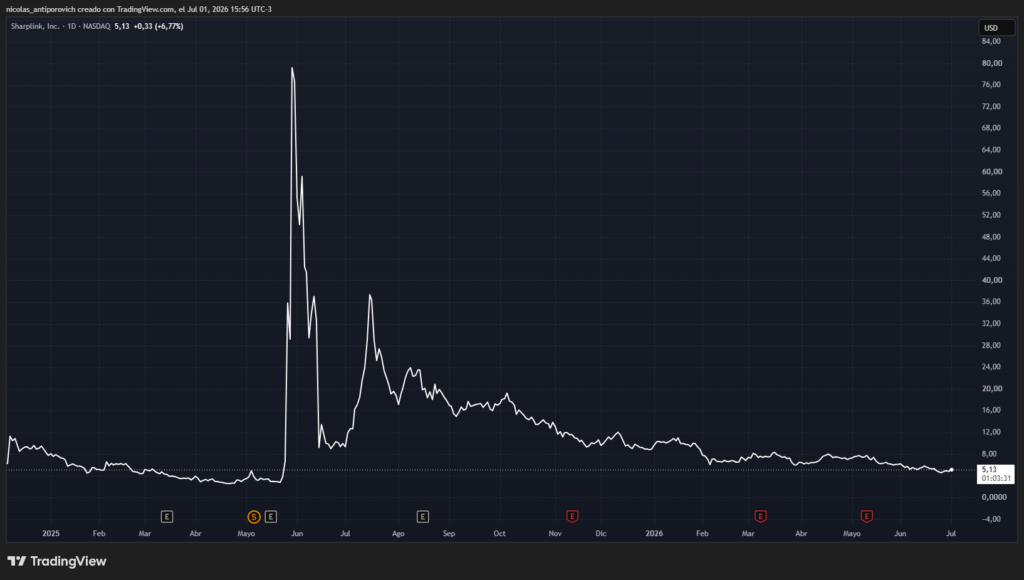Click the 2026 year label on time axis
Image resolution: width=1024 pixels, height=580 pixels.
pos(654,534)
